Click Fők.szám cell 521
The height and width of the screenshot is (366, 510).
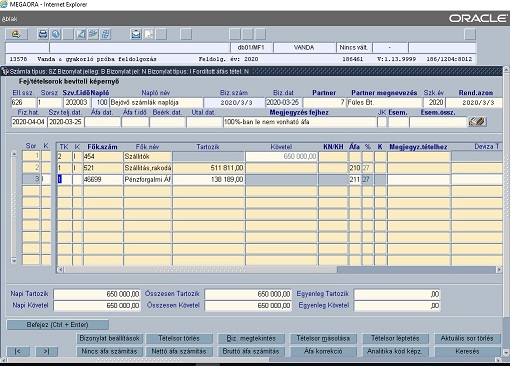(x=103, y=168)
